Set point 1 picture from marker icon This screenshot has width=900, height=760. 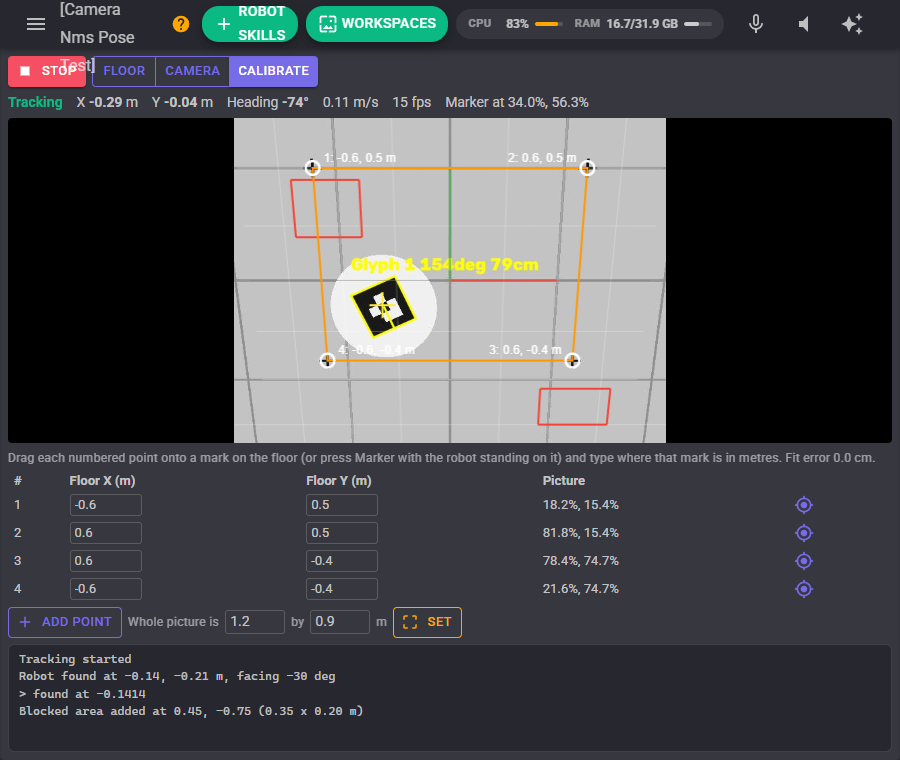point(804,505)
